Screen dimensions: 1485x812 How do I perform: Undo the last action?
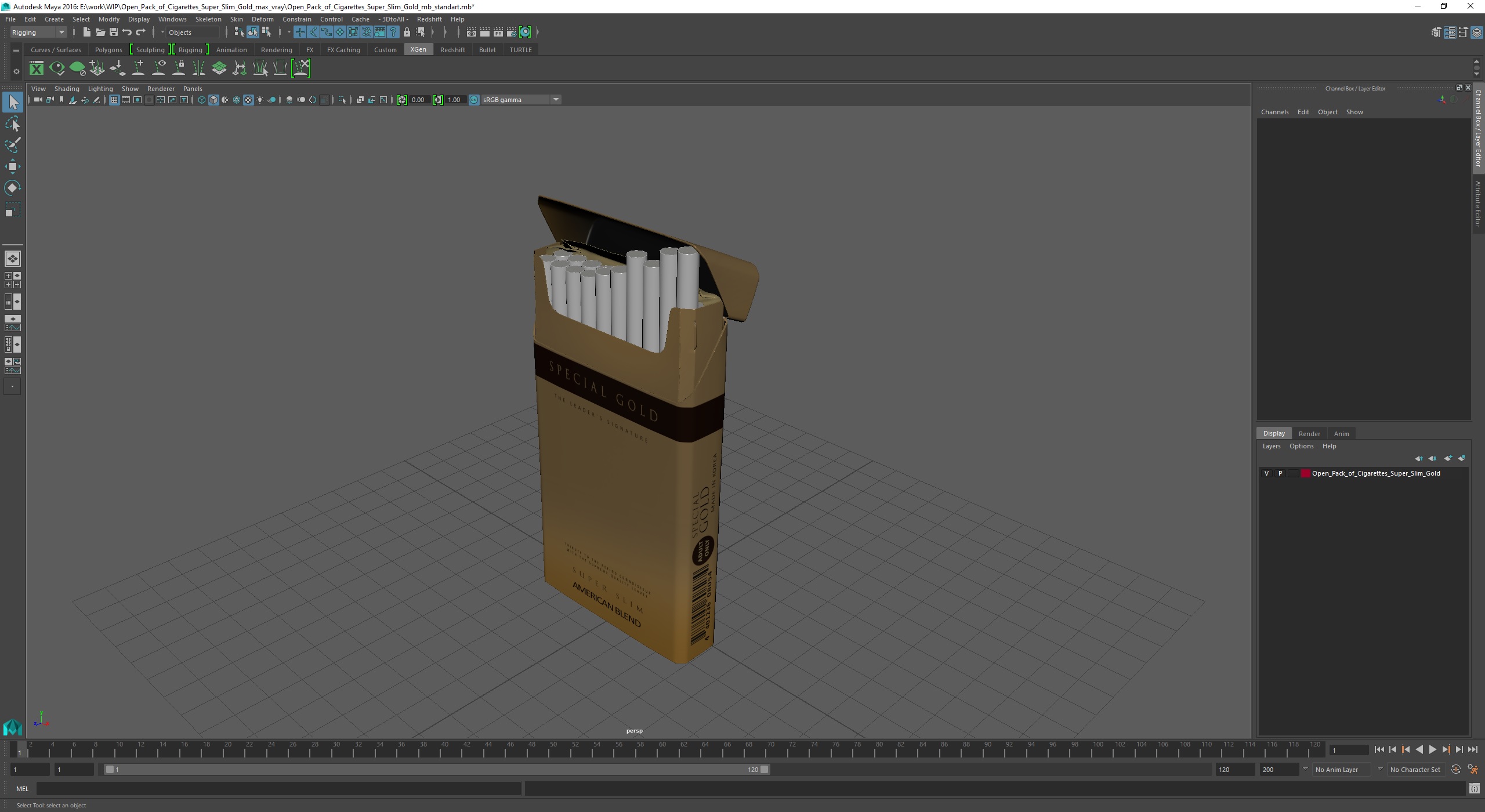coord(127,32)
